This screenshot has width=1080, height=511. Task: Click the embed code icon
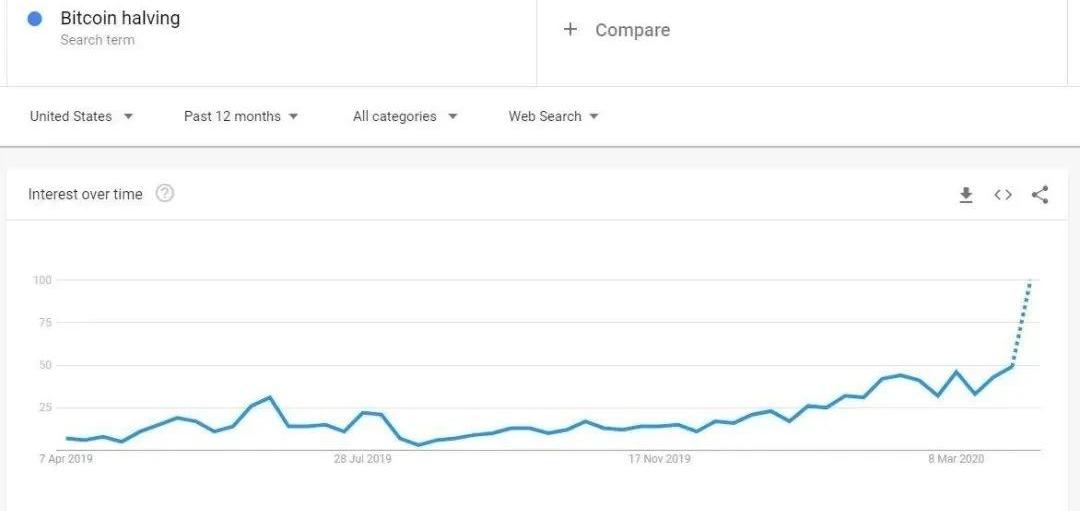(1003, 195)
